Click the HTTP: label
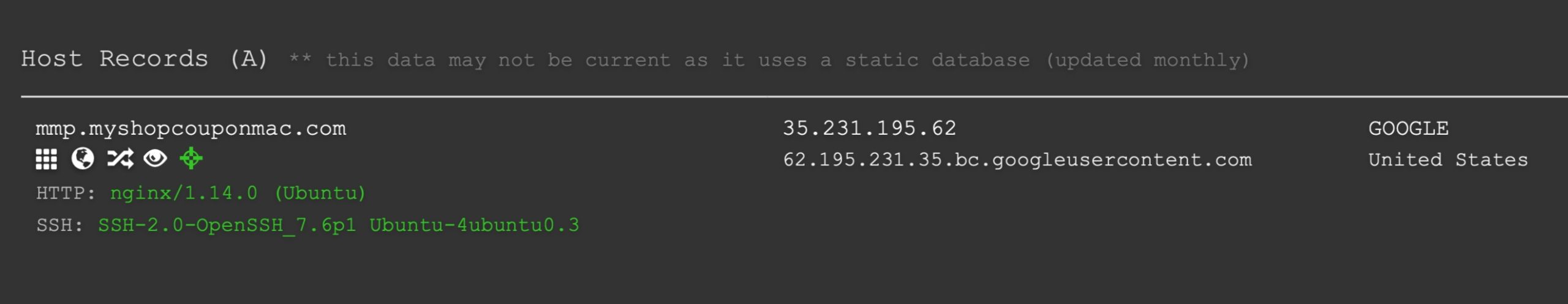This screenshot has height=304, width=1568. (66, 193)
